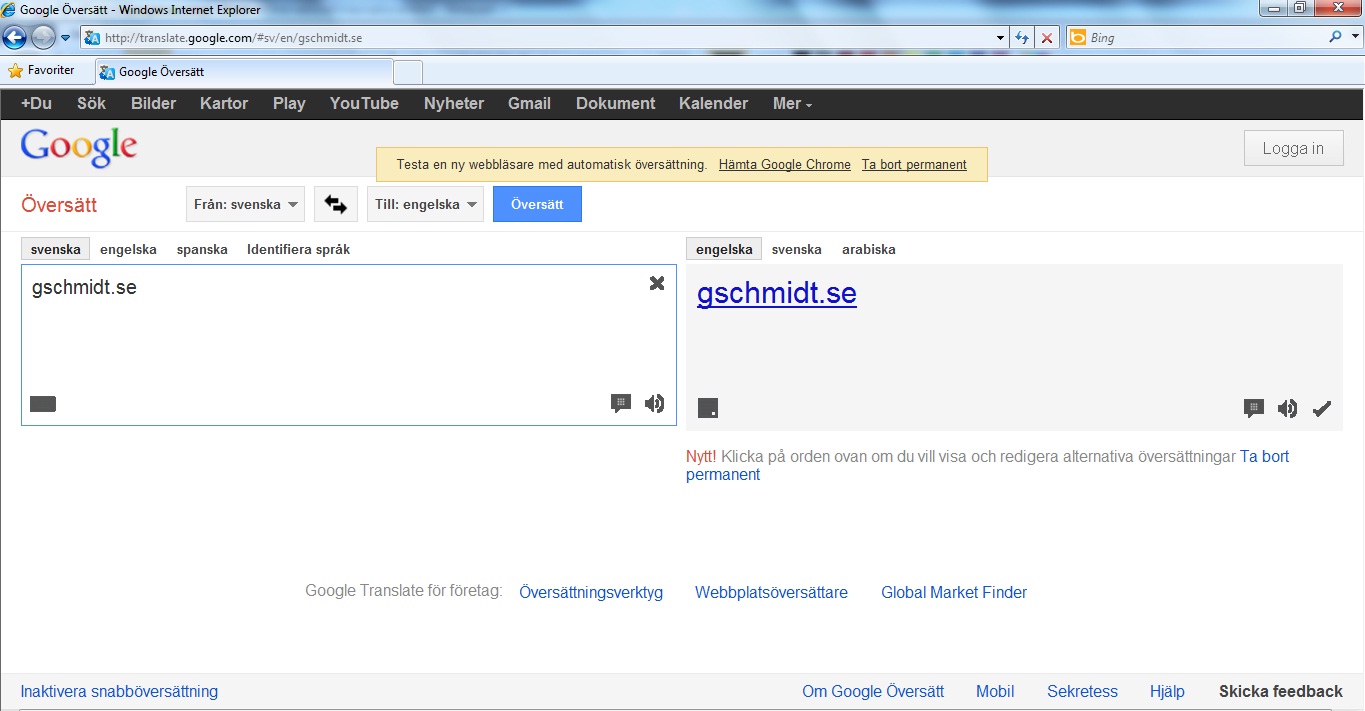The width and height of the screenshot is (1365, 711).
Task: Open YouTube in Google bar
Action: tap(364, 103)
